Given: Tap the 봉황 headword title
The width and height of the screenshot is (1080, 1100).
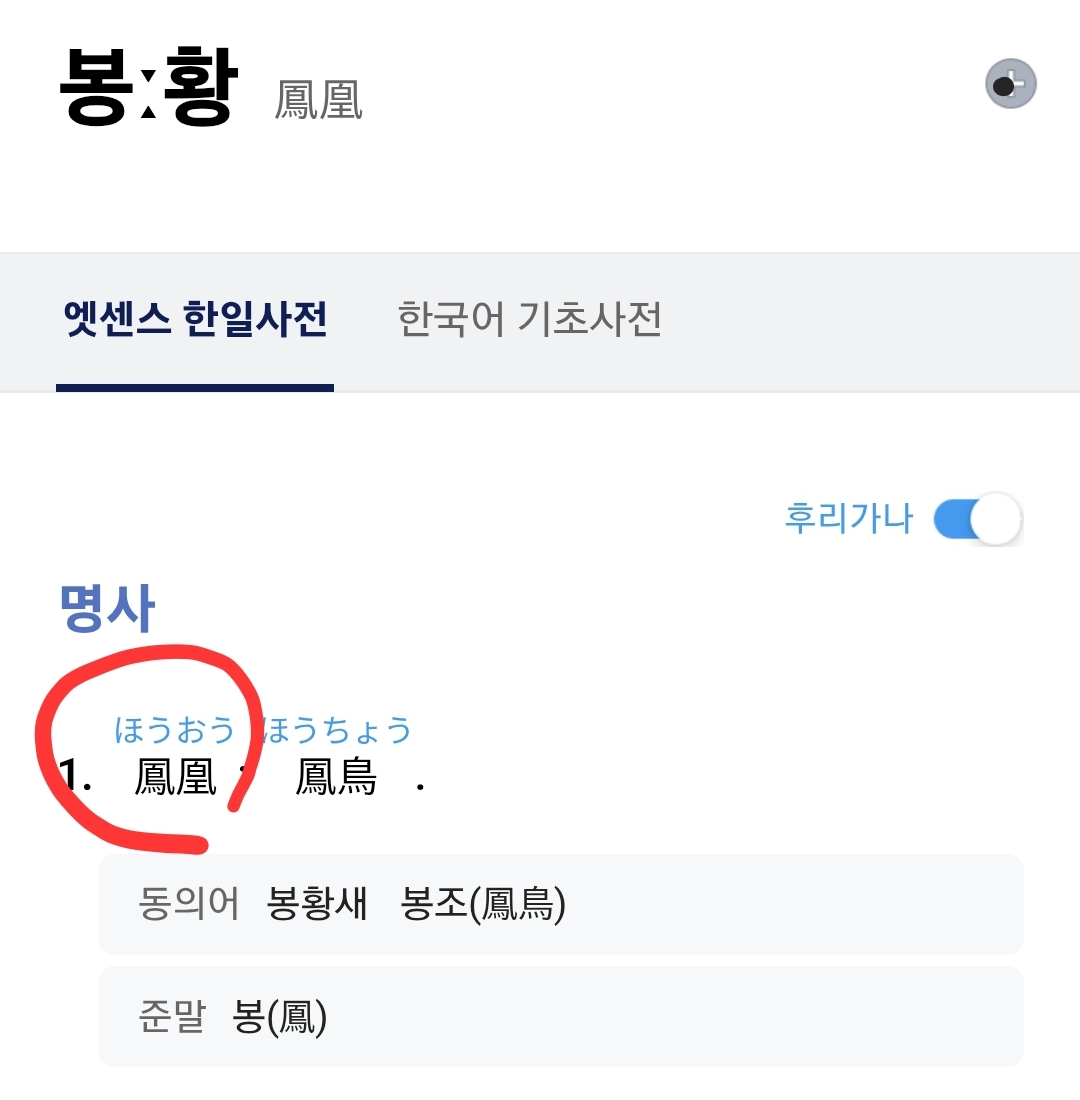Looking at the screenshot, I should (149, 86).
